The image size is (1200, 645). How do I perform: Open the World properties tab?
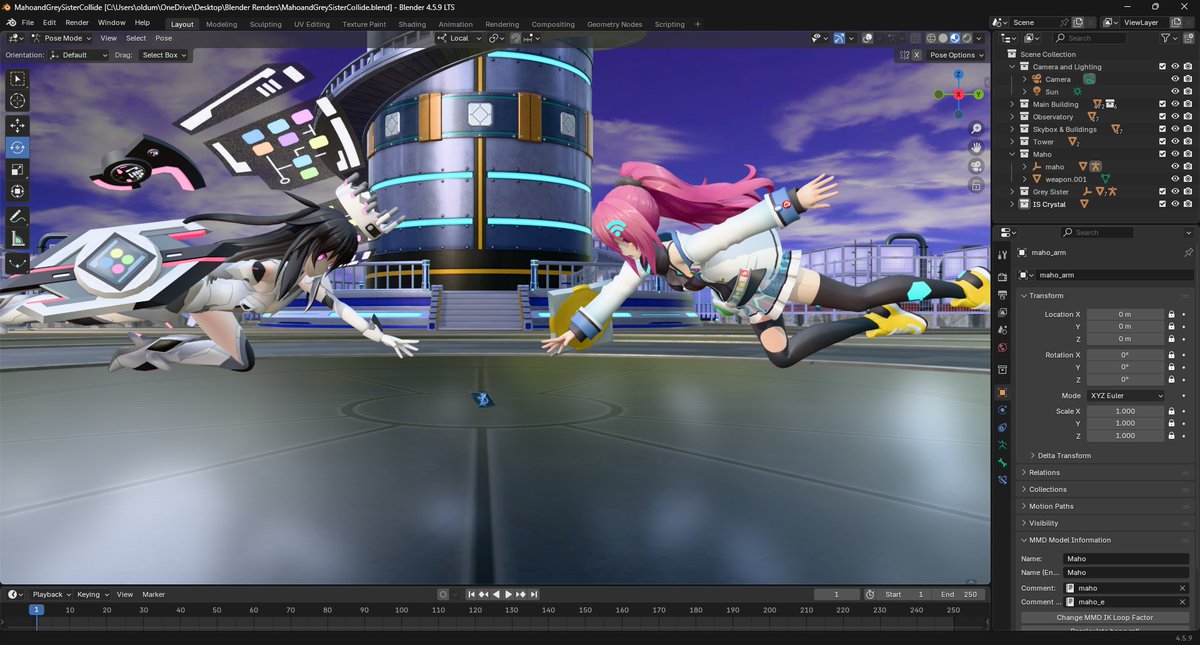click(1002, 347)
